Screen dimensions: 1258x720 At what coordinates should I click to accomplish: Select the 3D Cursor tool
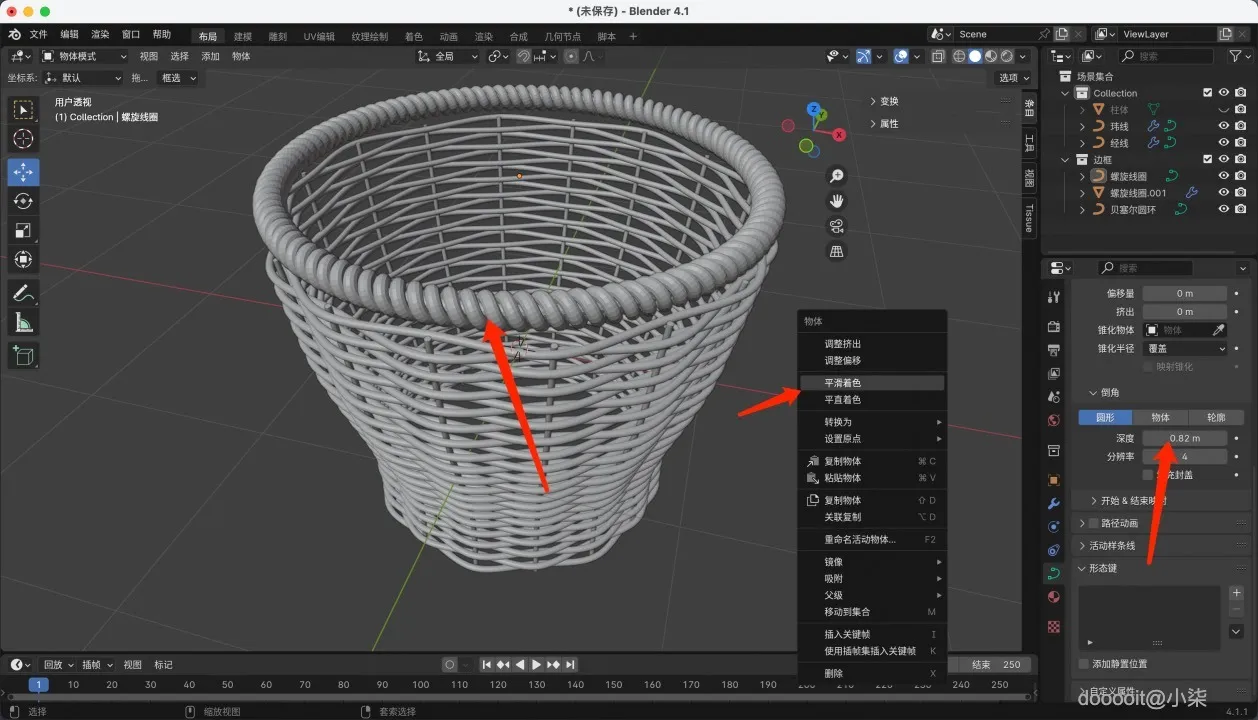pos(24,139)
